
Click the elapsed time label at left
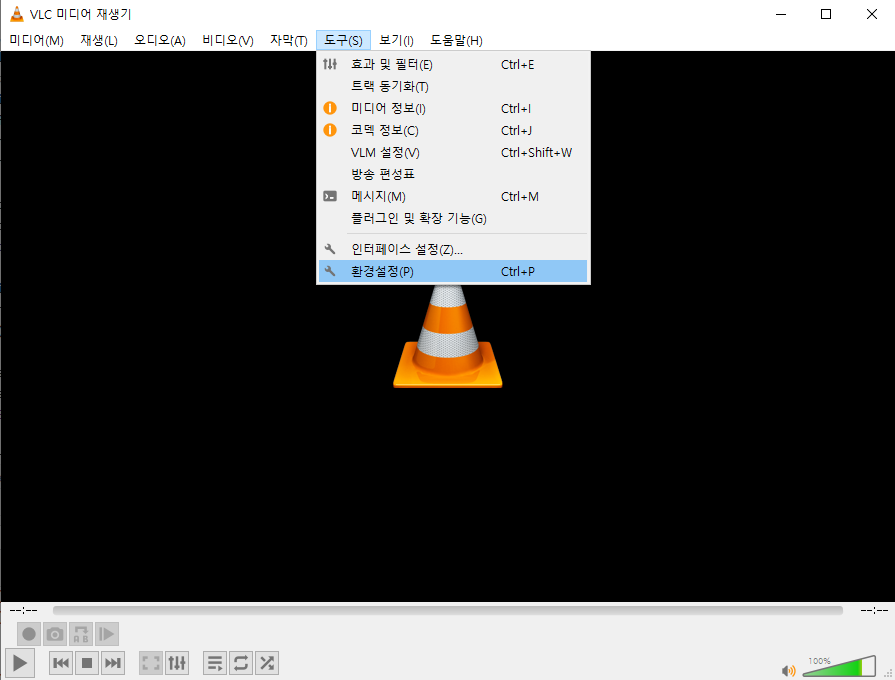(23, 610)
